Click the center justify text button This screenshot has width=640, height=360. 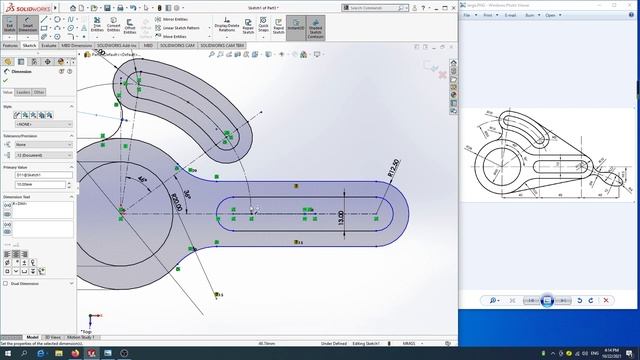(16, 254)
